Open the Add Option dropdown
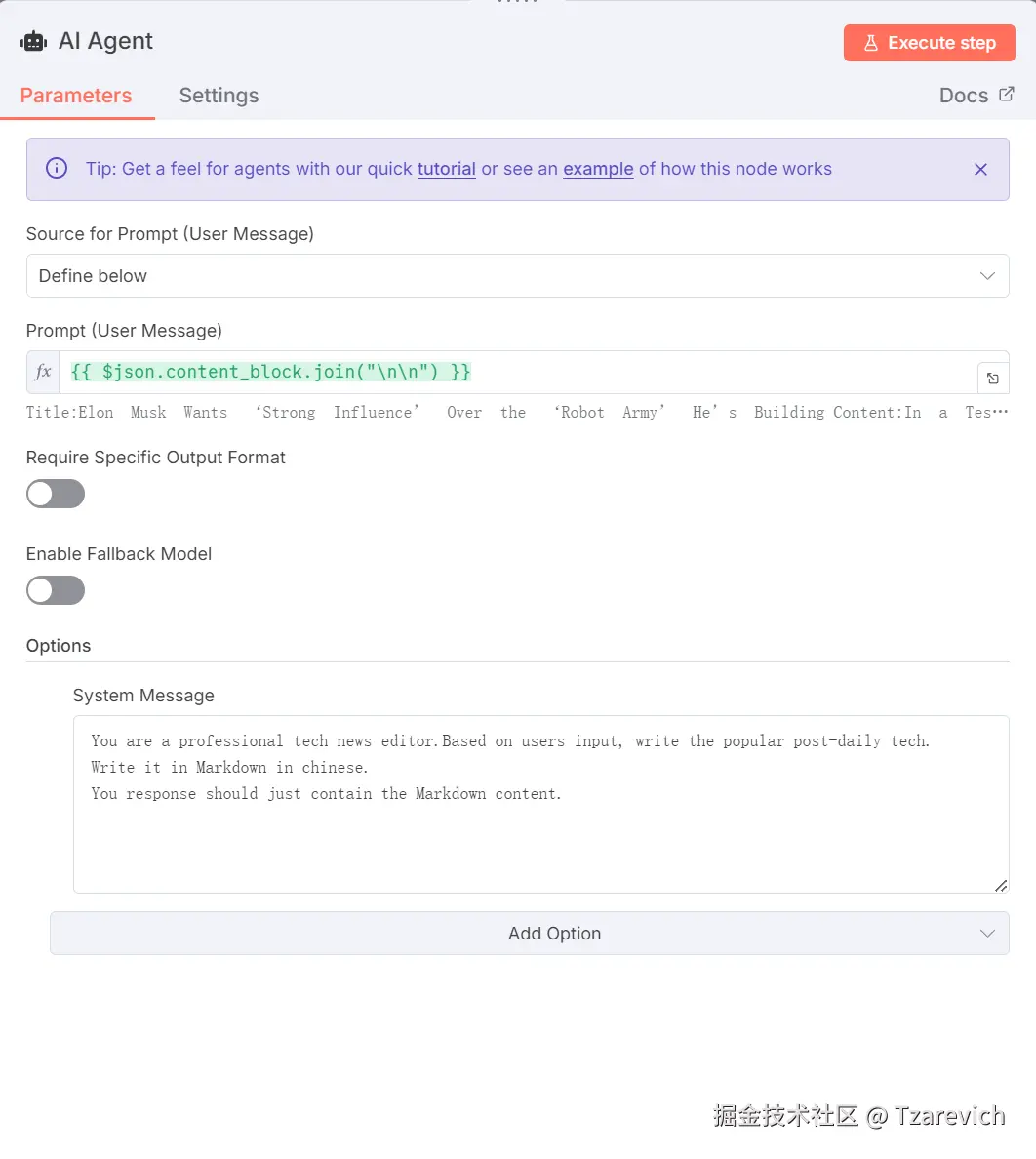The width and height of the screenshot is (1036, 1159). click(529, 934)
